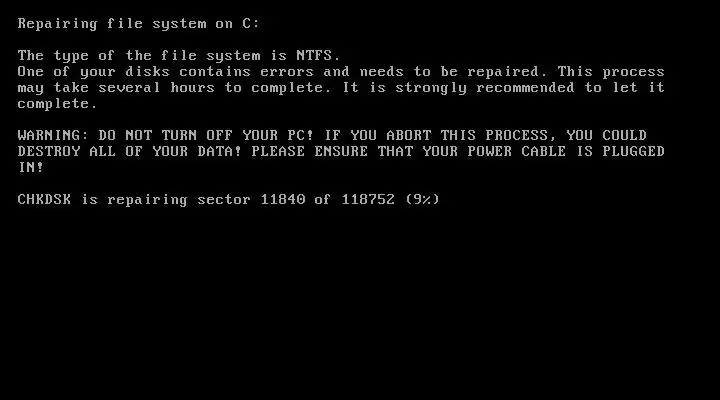Click the "is repairing sector" text
The height and width of the screenshot is (400, 720).
[x=166, y=200]
